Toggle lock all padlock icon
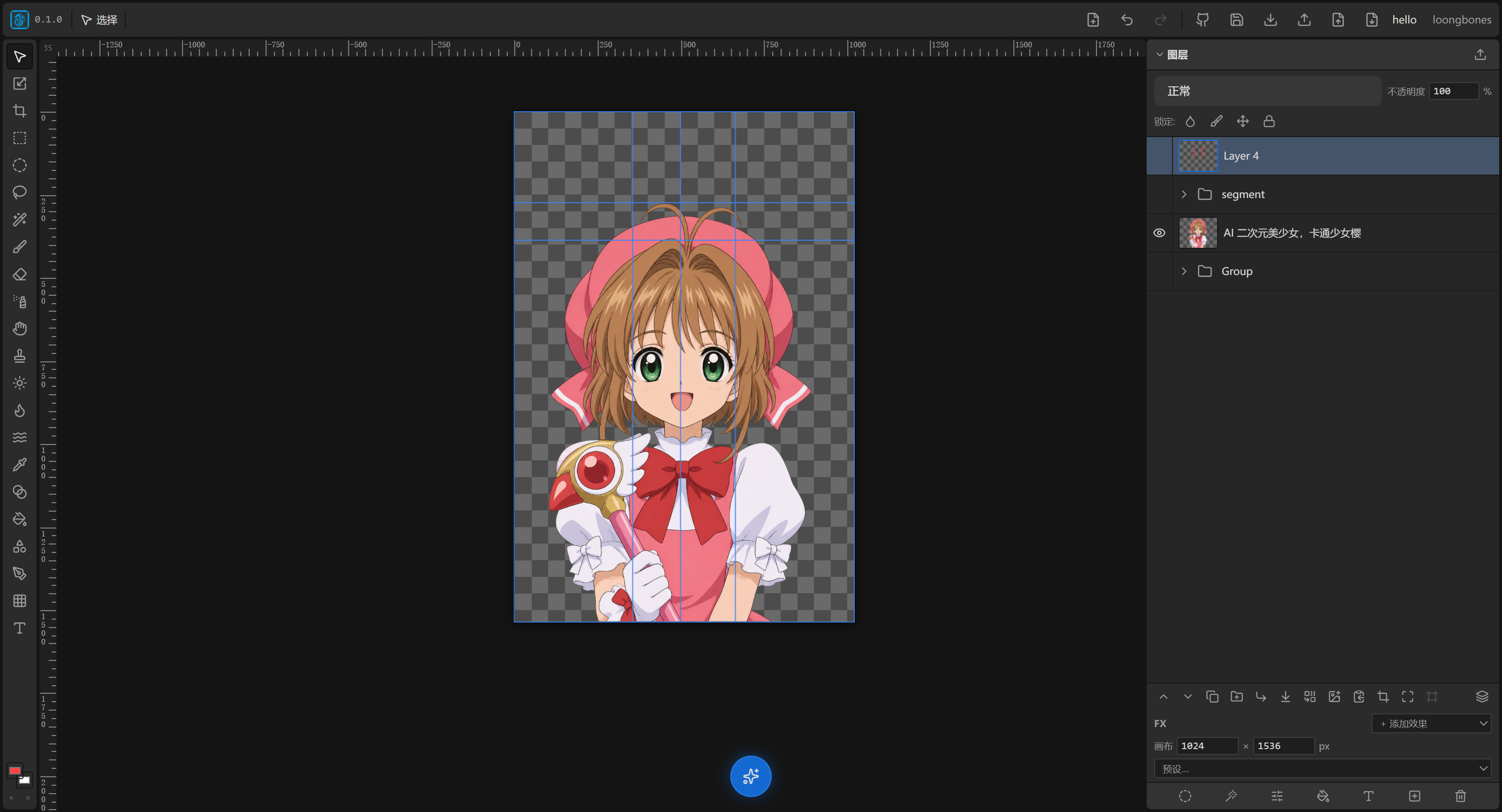This screenshot has width=1502, height=812. [x=1269, y=121]
